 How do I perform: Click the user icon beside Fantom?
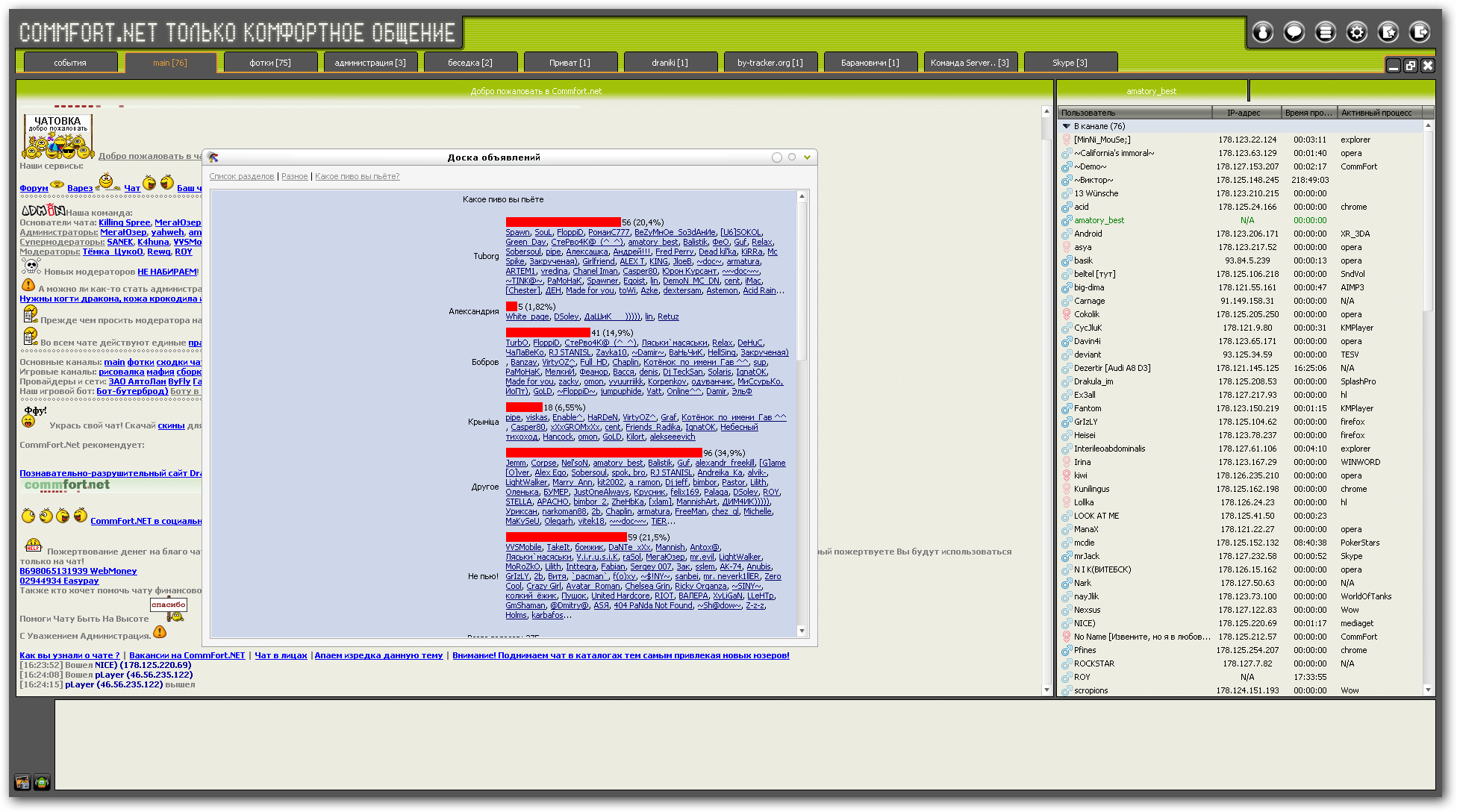pyautogui.click(x=1067, y=408)
